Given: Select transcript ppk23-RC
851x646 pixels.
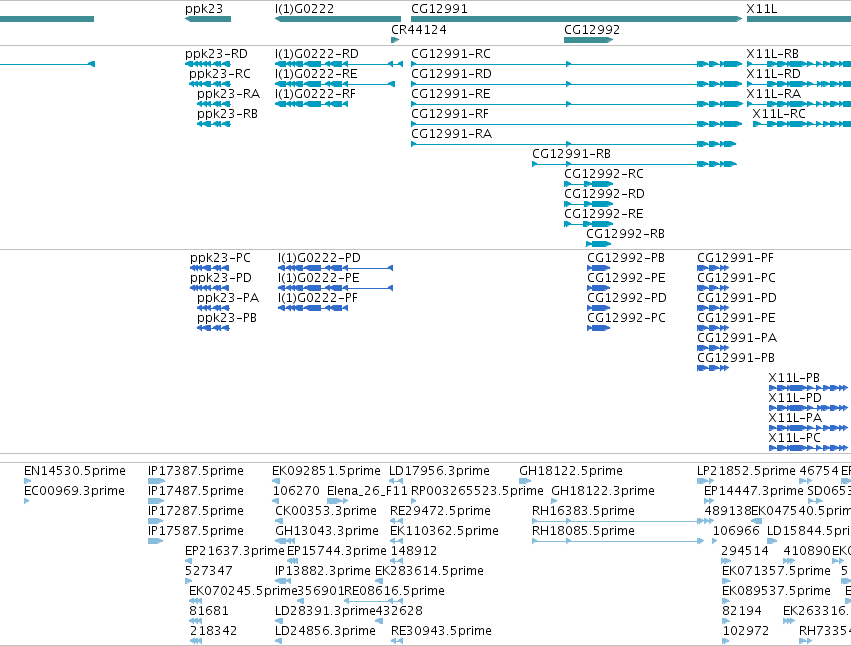Looking at the screenshot, I should [x=220, y=74].
